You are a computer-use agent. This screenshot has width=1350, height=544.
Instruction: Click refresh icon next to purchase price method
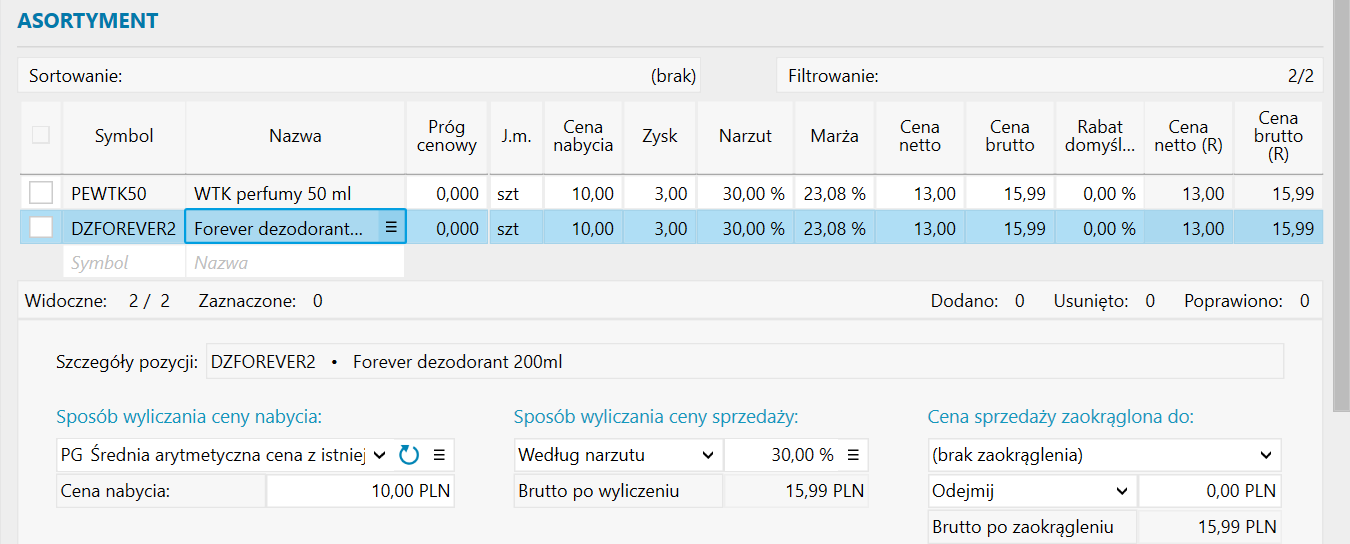pos(408,456)
